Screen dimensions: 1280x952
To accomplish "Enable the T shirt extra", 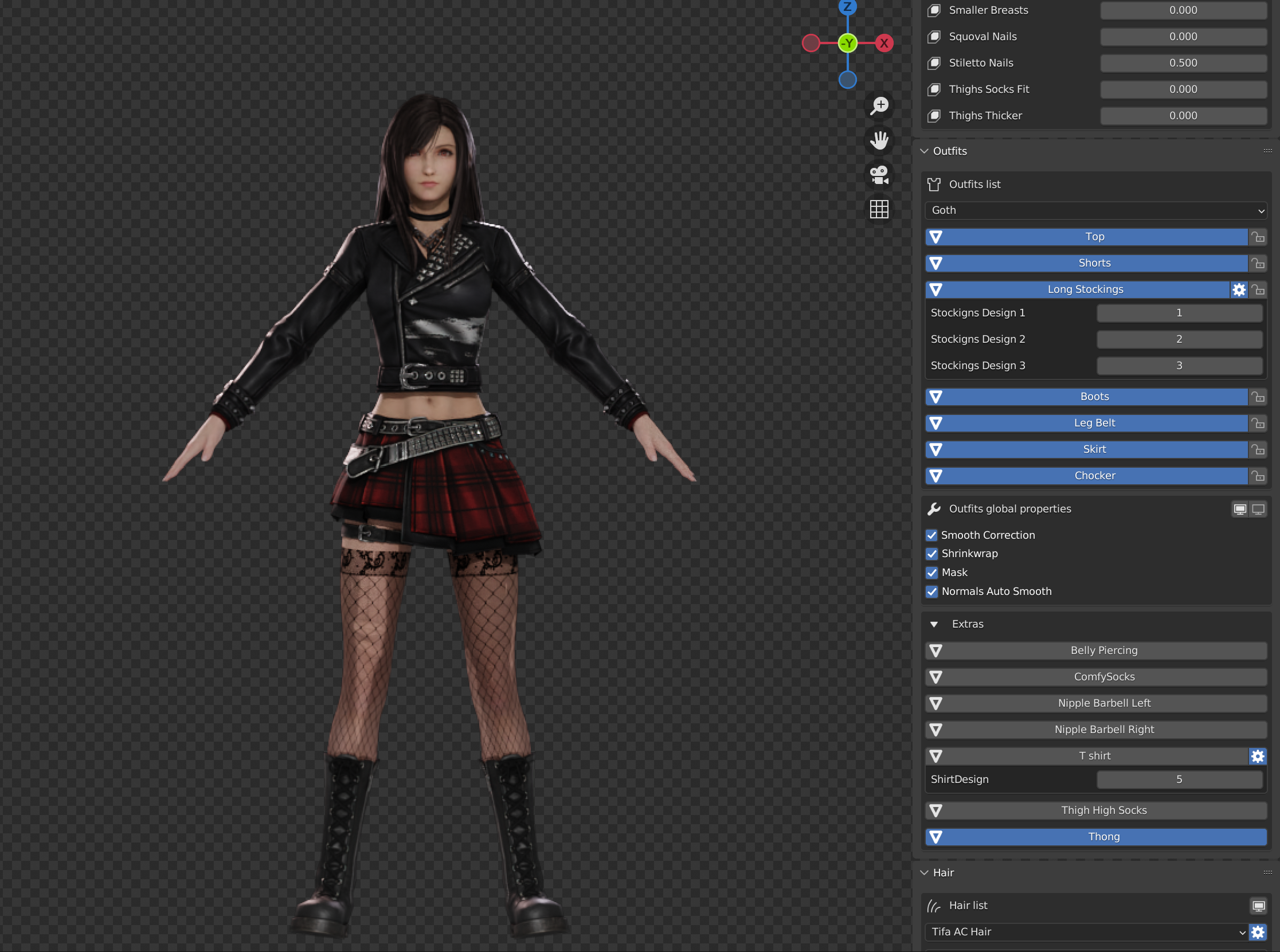I will [1086, 756].
